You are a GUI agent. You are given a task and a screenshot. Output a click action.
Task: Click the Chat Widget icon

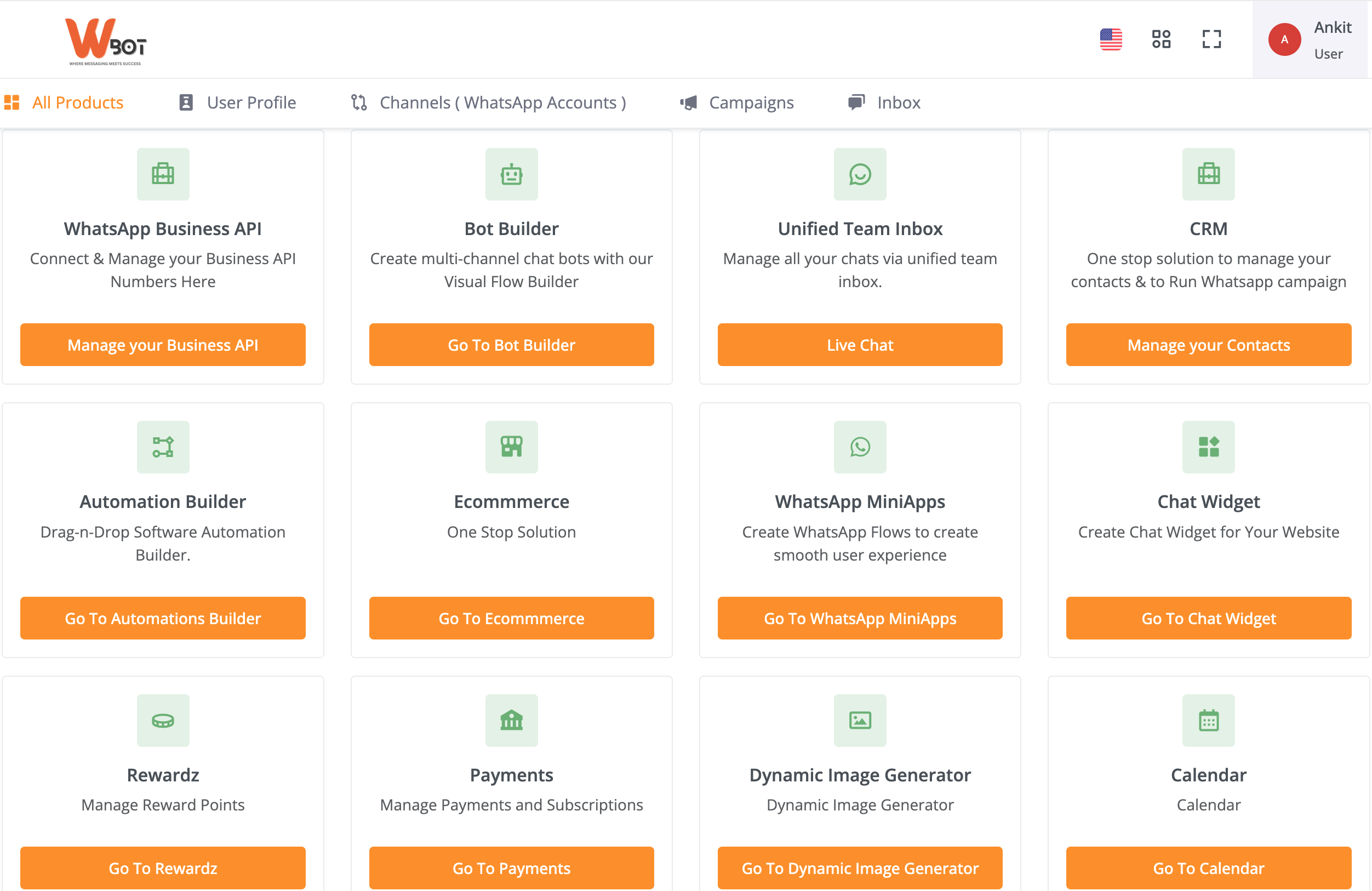(x=1208, y=447)
